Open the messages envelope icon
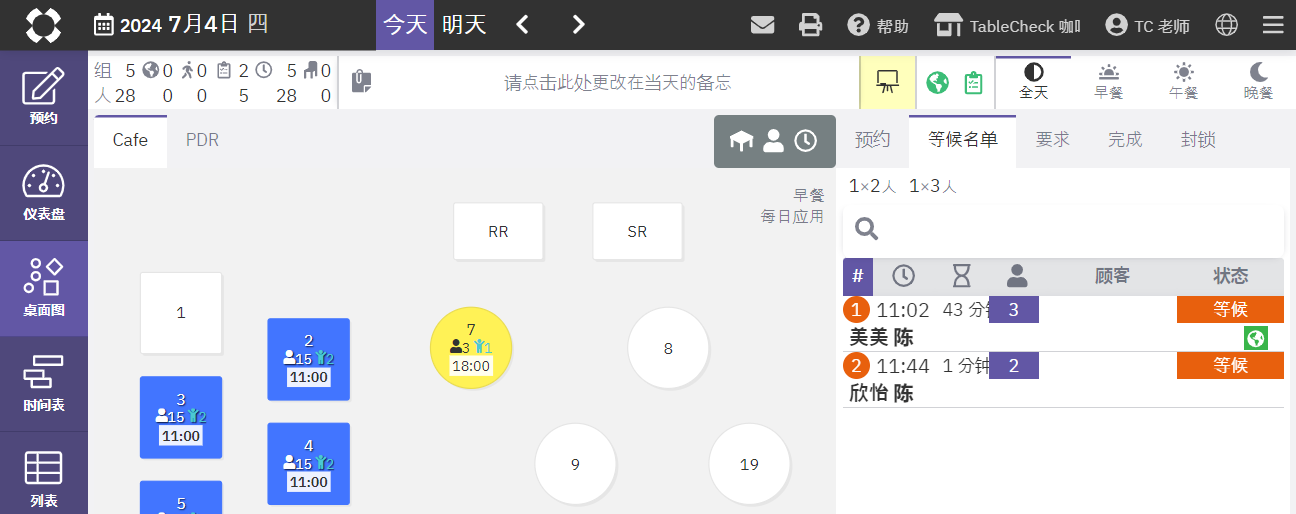1296x514 pixels. (x=763, y=25)
